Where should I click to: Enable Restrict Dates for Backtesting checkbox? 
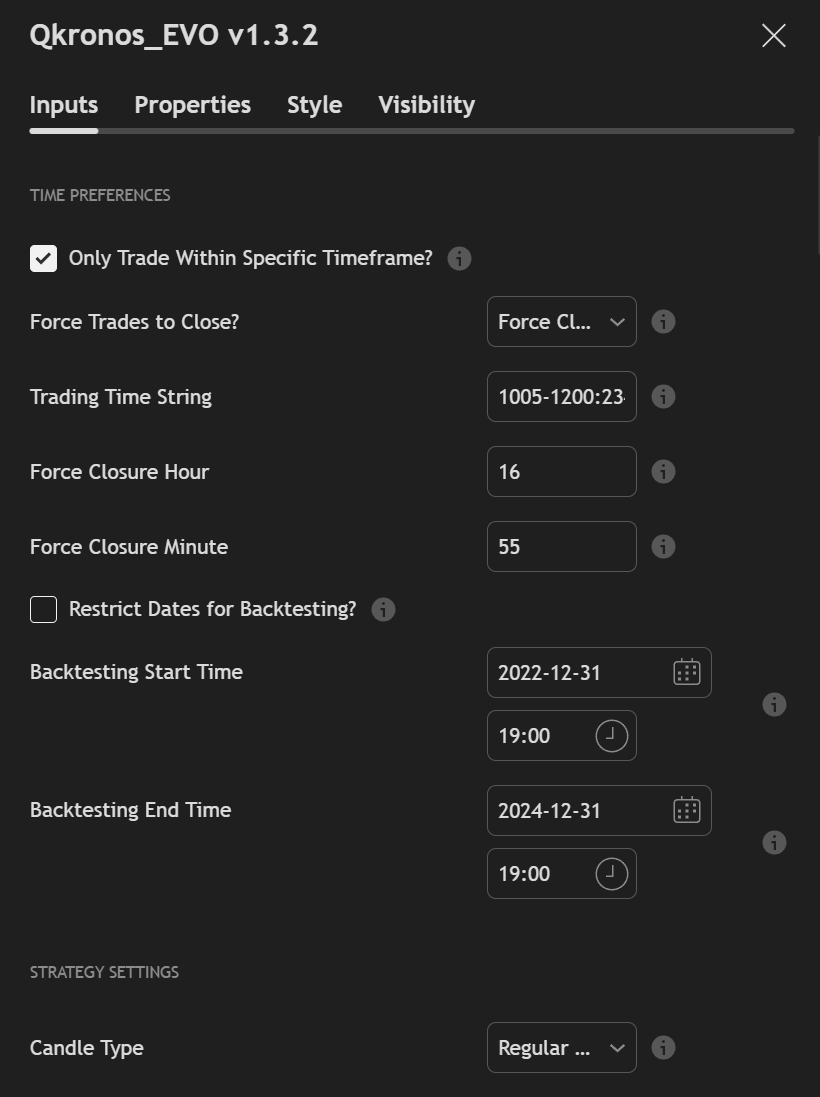pos(43,609)
